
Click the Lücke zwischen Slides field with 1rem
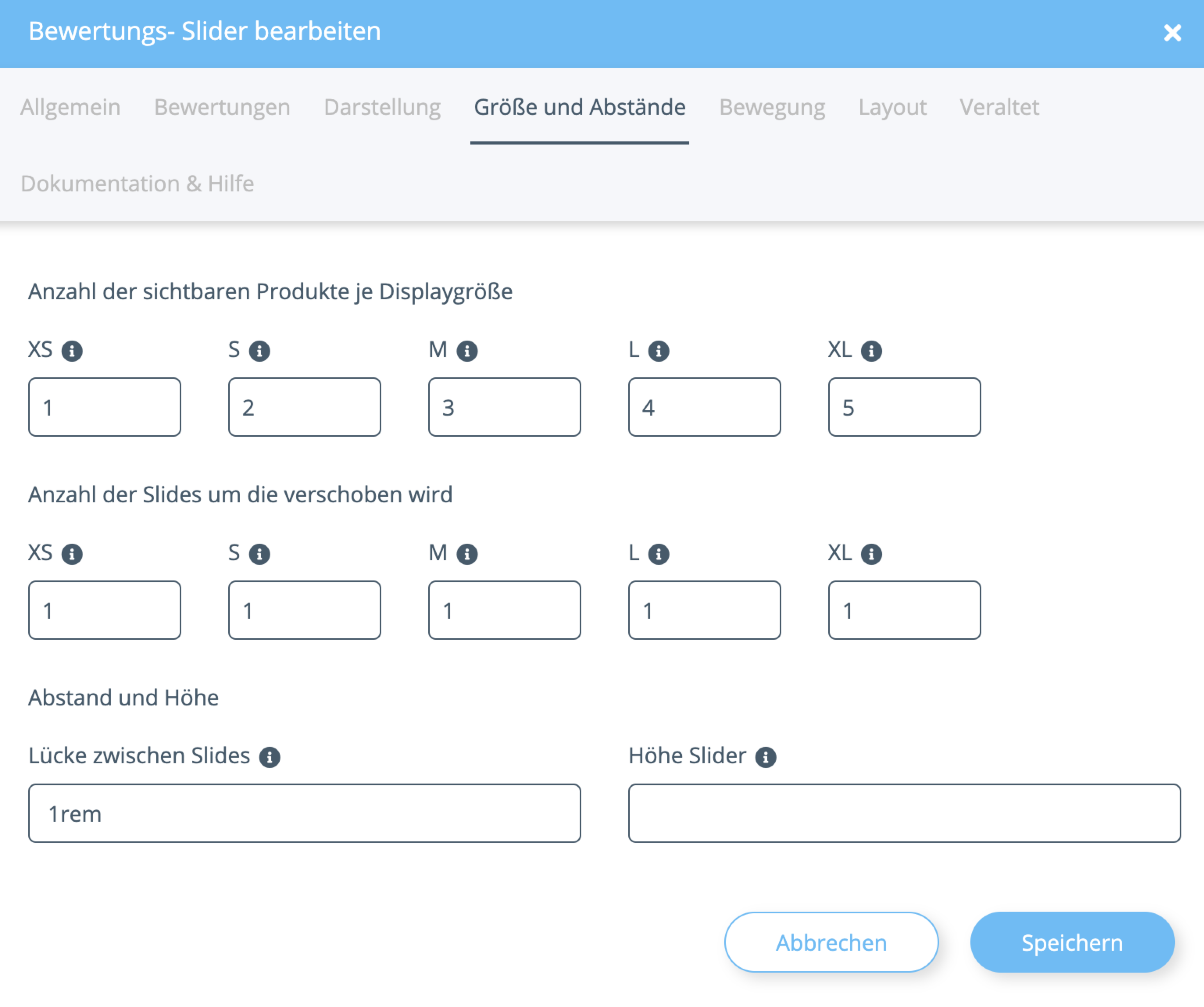[x=304, y=813]
